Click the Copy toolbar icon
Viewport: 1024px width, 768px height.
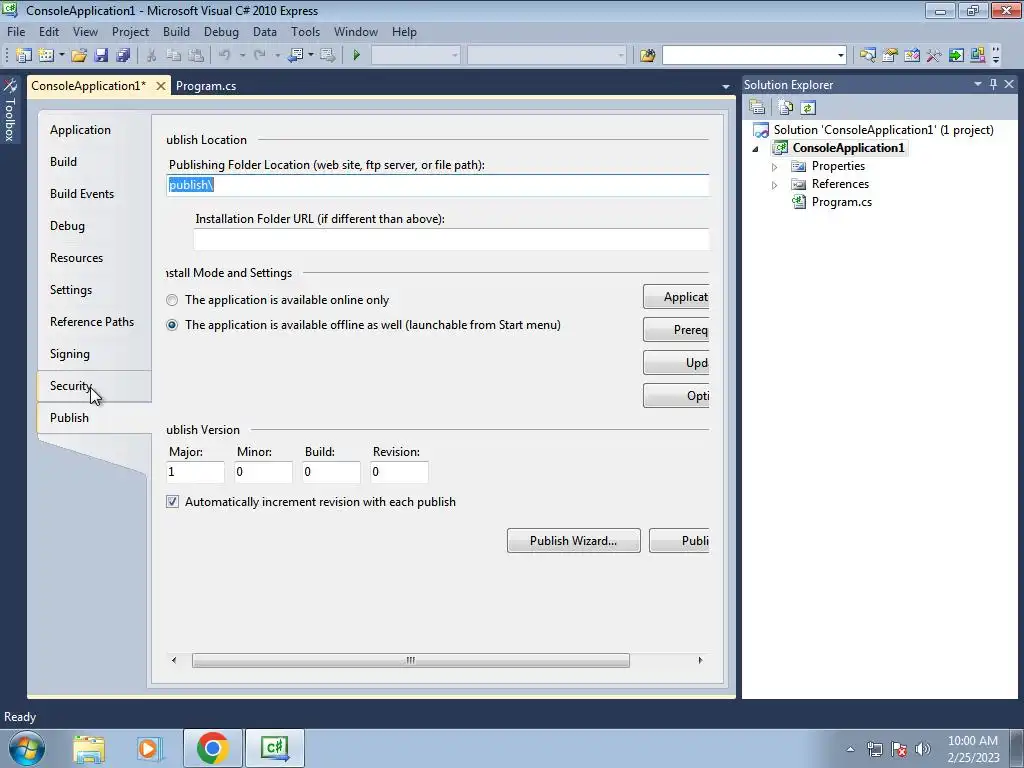pyautogui.click(x=174, y=55)
